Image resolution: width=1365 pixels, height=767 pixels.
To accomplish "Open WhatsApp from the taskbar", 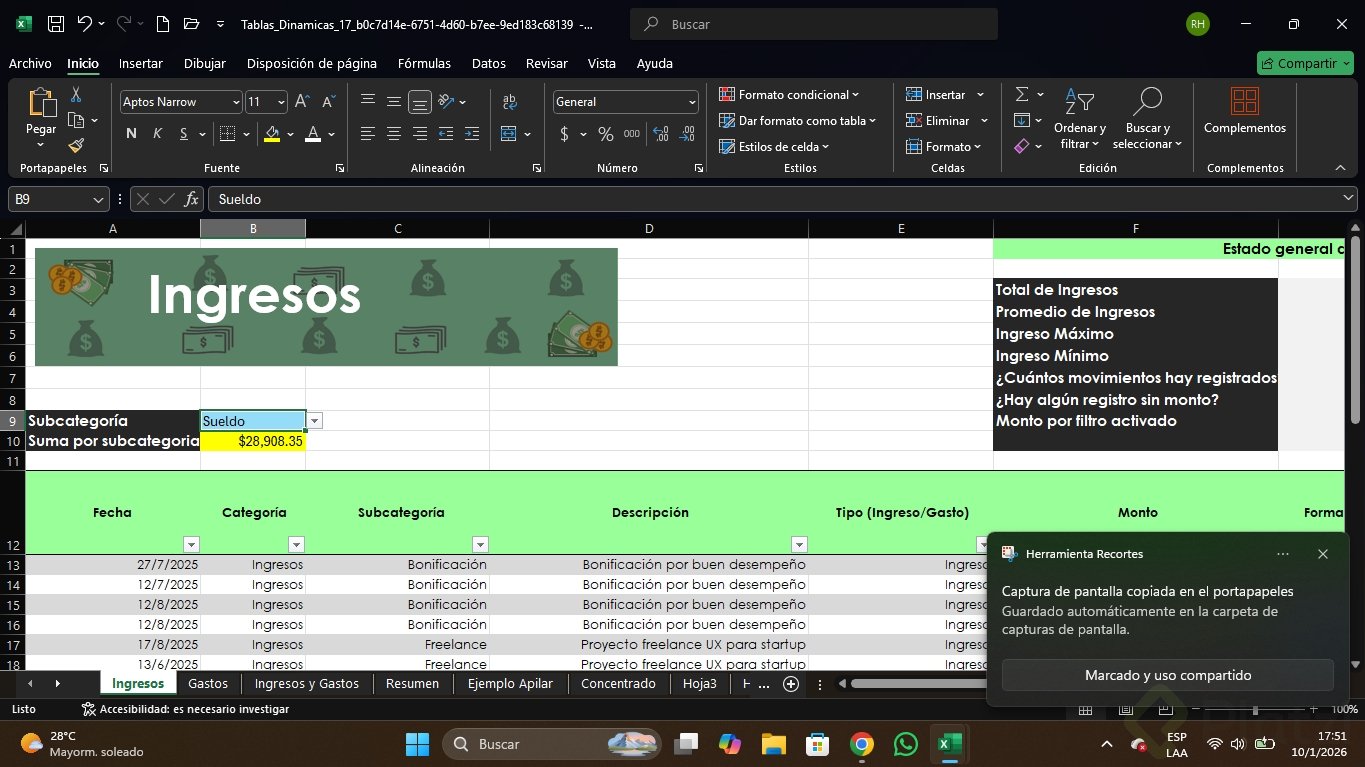I will 905,744.
